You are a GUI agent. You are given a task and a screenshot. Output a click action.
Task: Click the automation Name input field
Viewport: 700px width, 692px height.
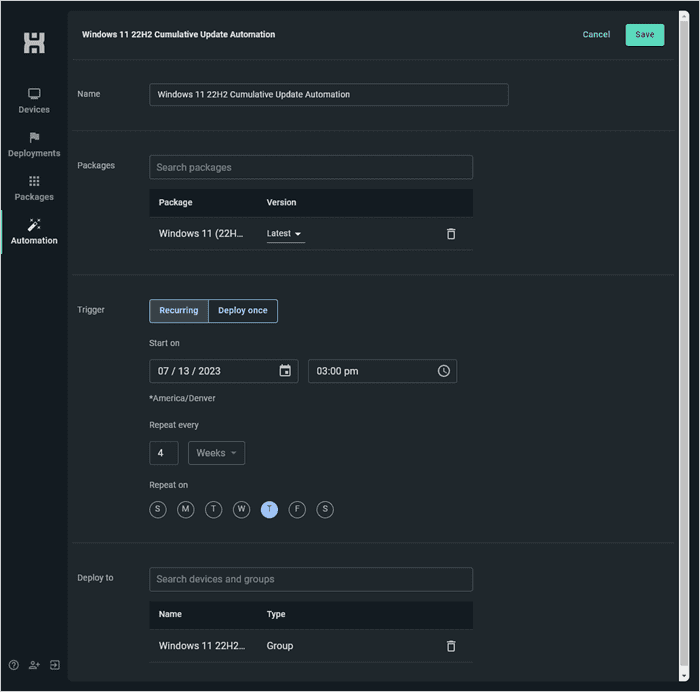[329, 94]
